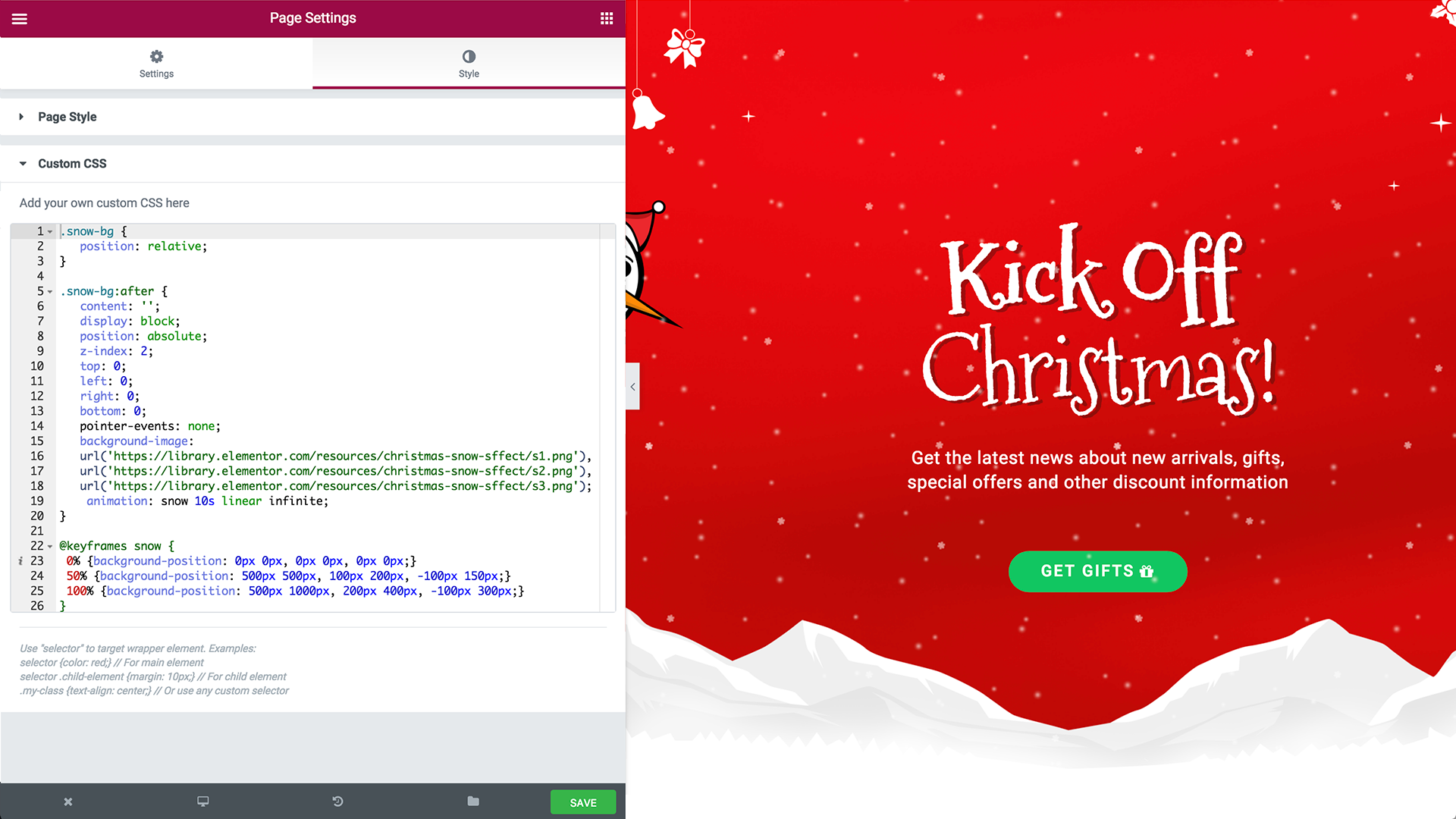Open the revision history icon
Image resolution: width=1456 pixels, height=819 pixels.
(x=337, y=802)
